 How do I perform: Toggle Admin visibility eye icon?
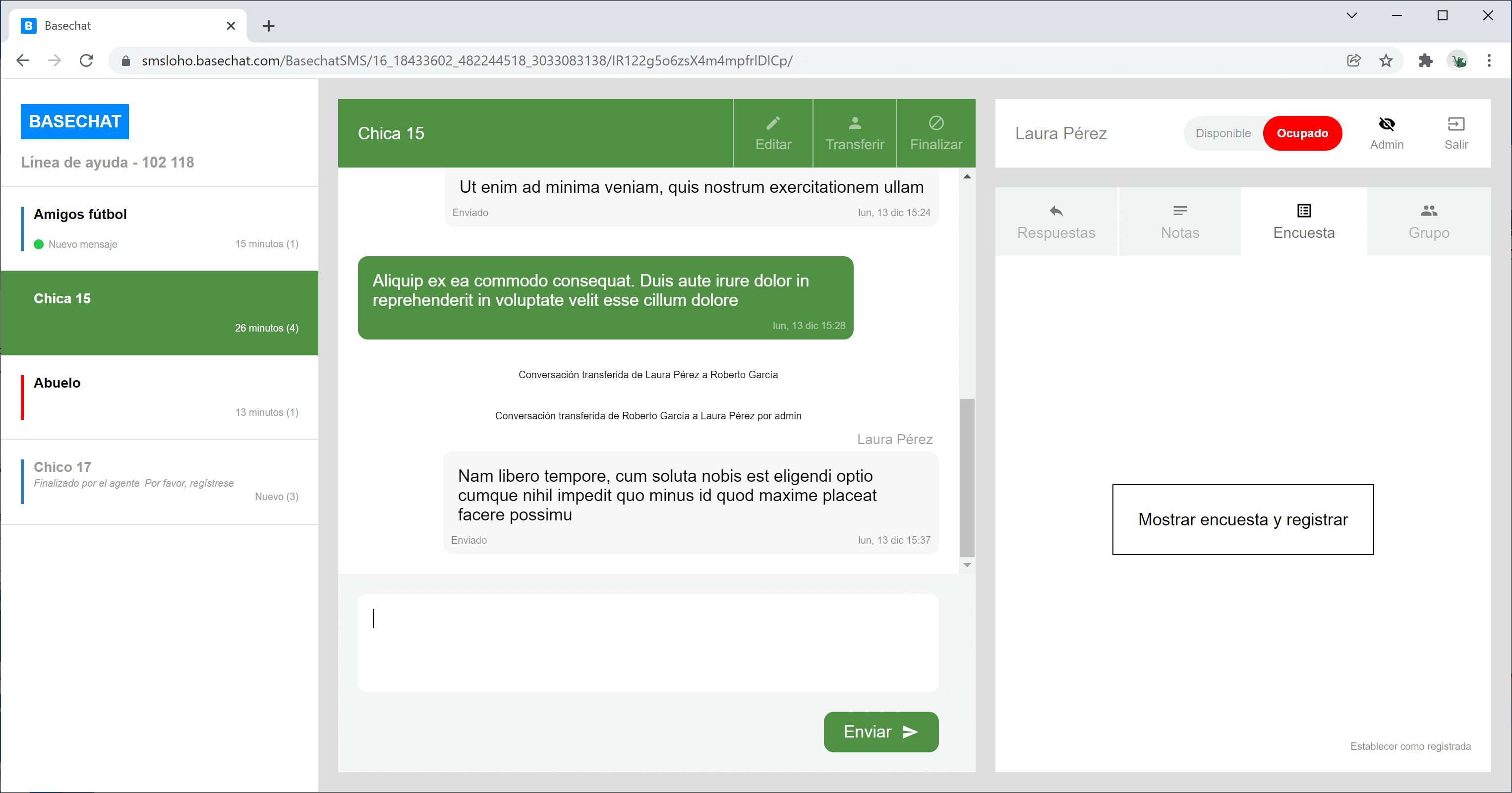coord(1387,124)
